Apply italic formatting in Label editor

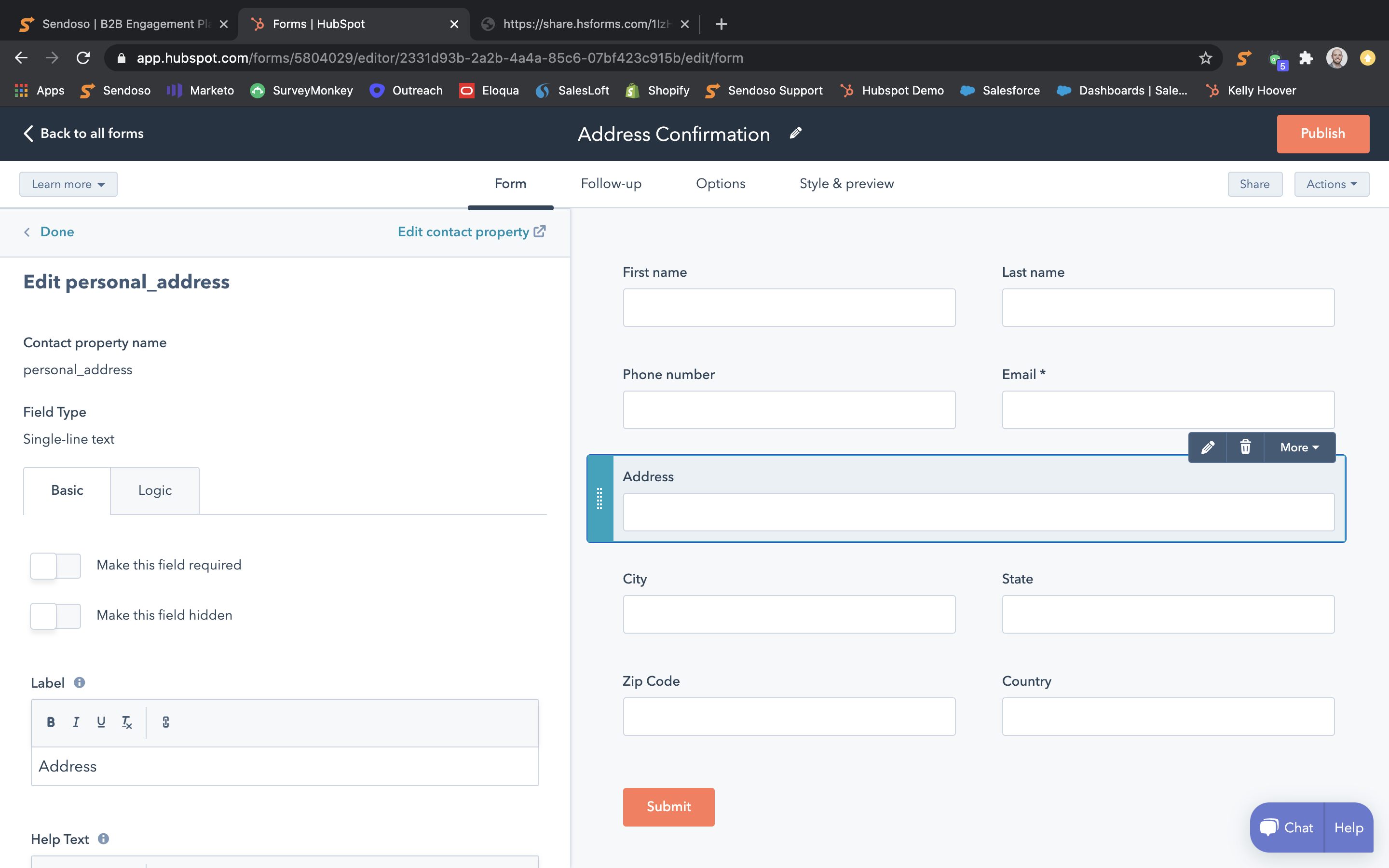click(x=76, y=722)
